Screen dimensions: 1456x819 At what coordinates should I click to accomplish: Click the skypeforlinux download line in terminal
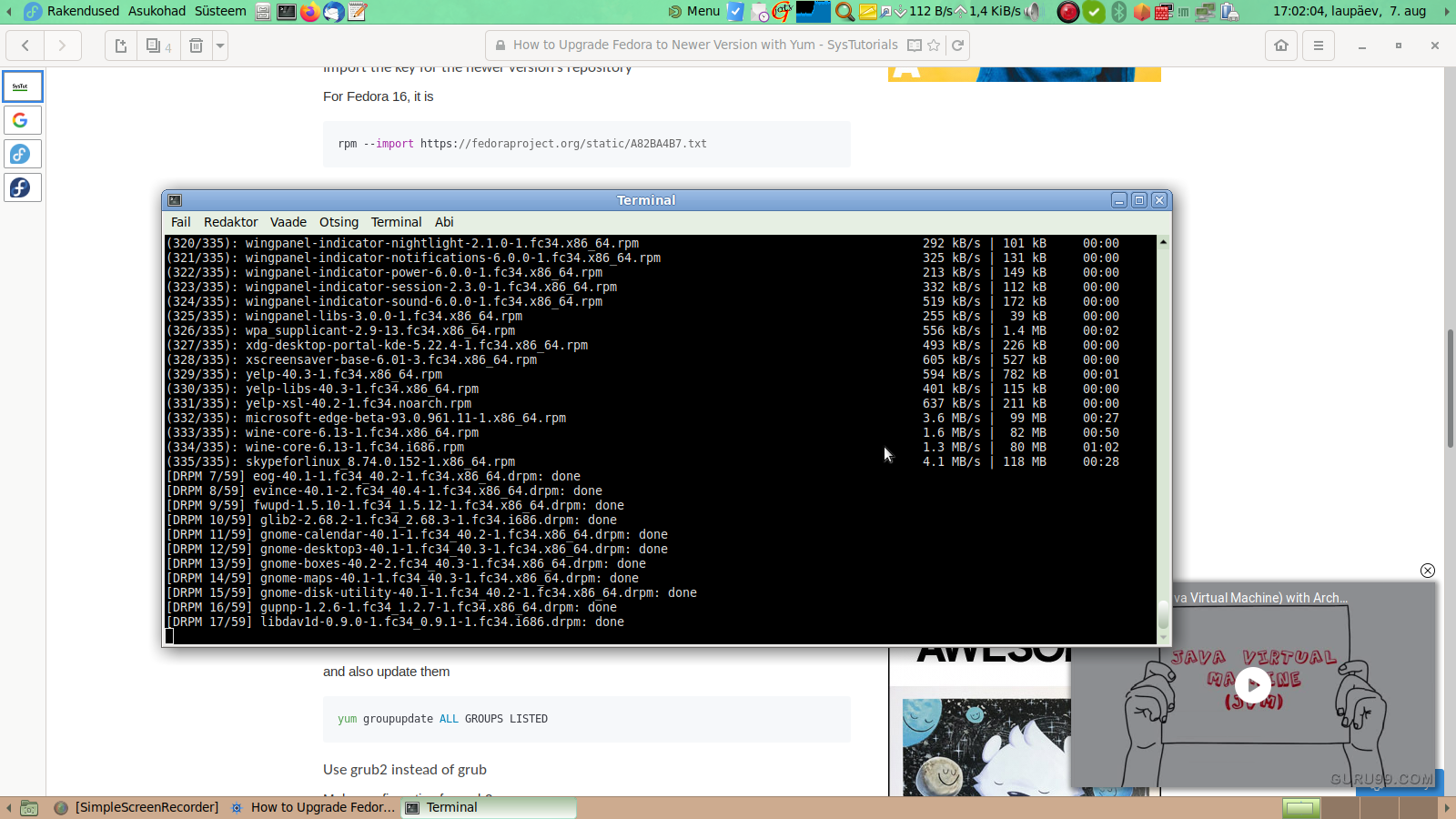coord(642,462)
